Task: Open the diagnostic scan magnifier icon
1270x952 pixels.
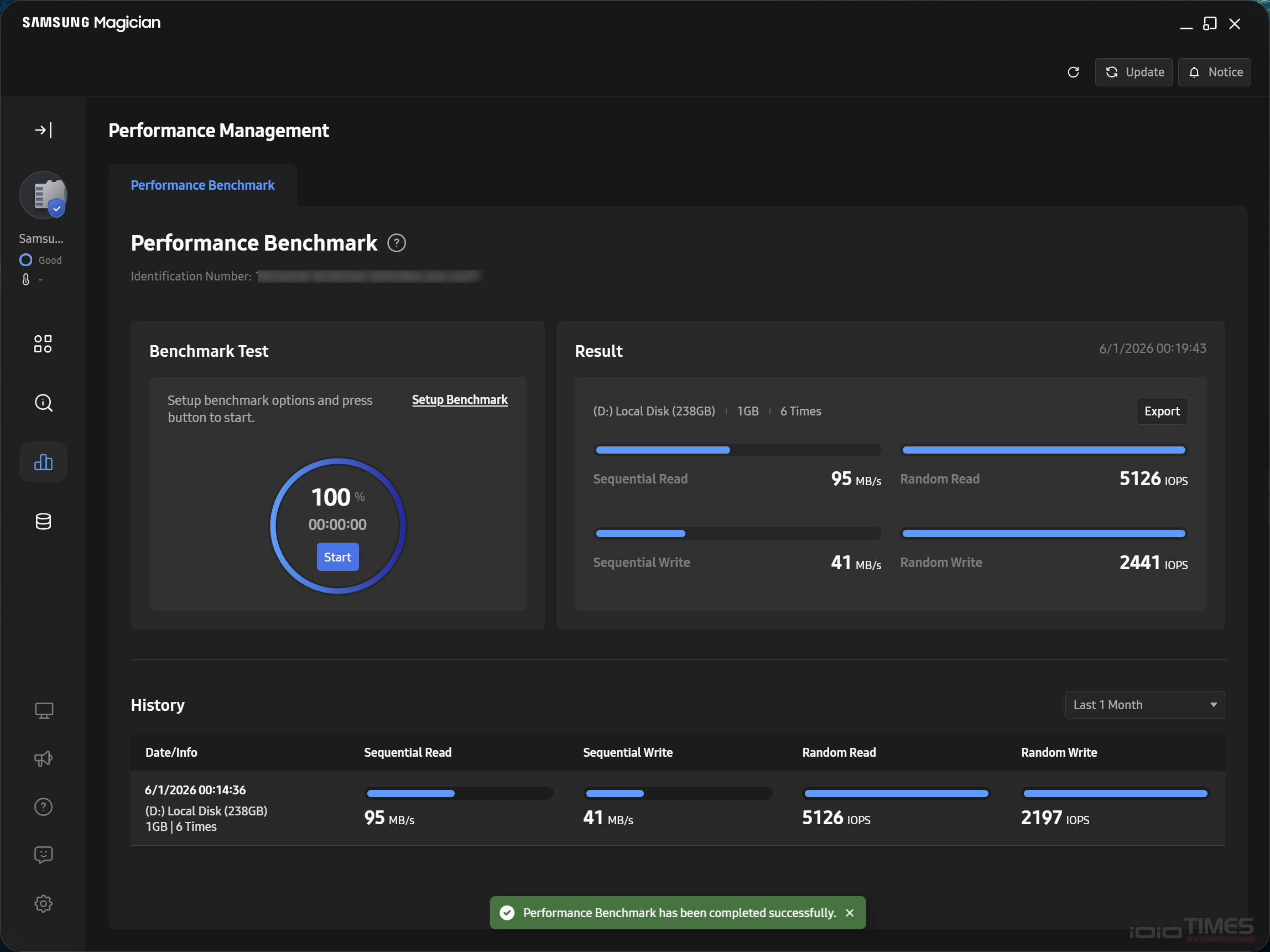Action: (x=44, y=403)
